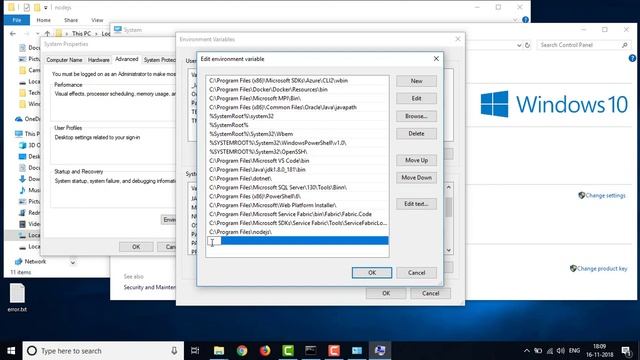Open Advanced tab in System Properties
This screenshot has height=360, width=640.
pyautogui.click(x=127, y=59)
